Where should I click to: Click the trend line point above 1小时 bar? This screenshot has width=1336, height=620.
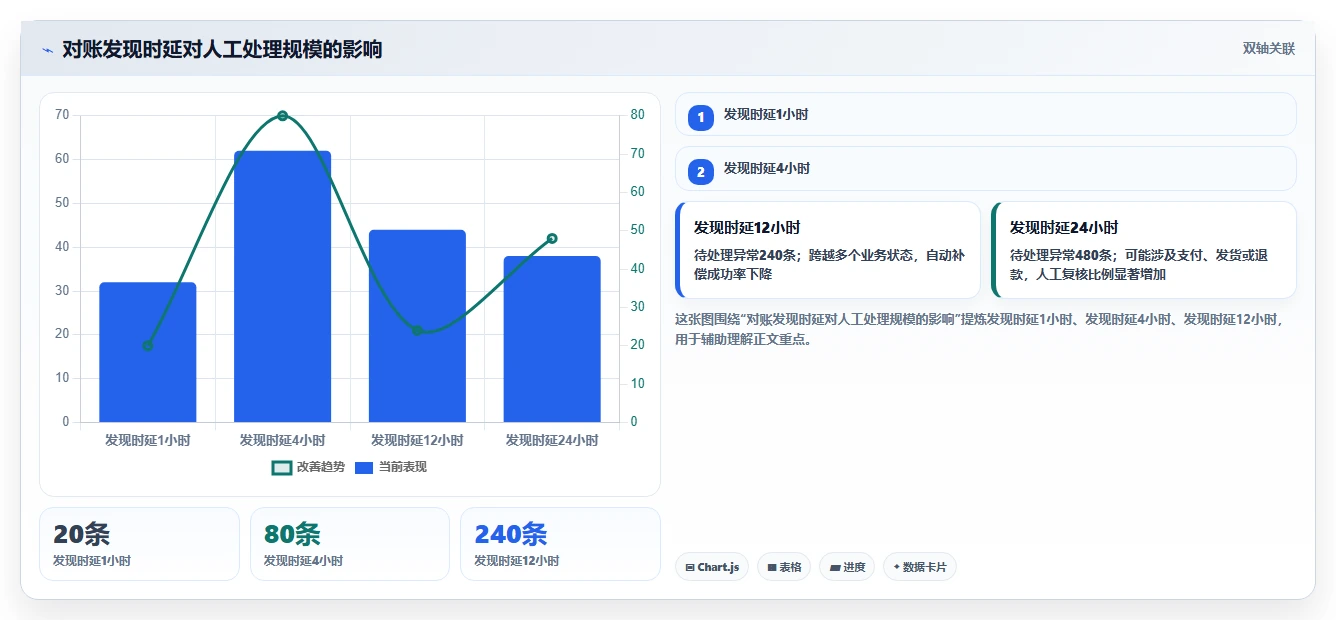148,346
